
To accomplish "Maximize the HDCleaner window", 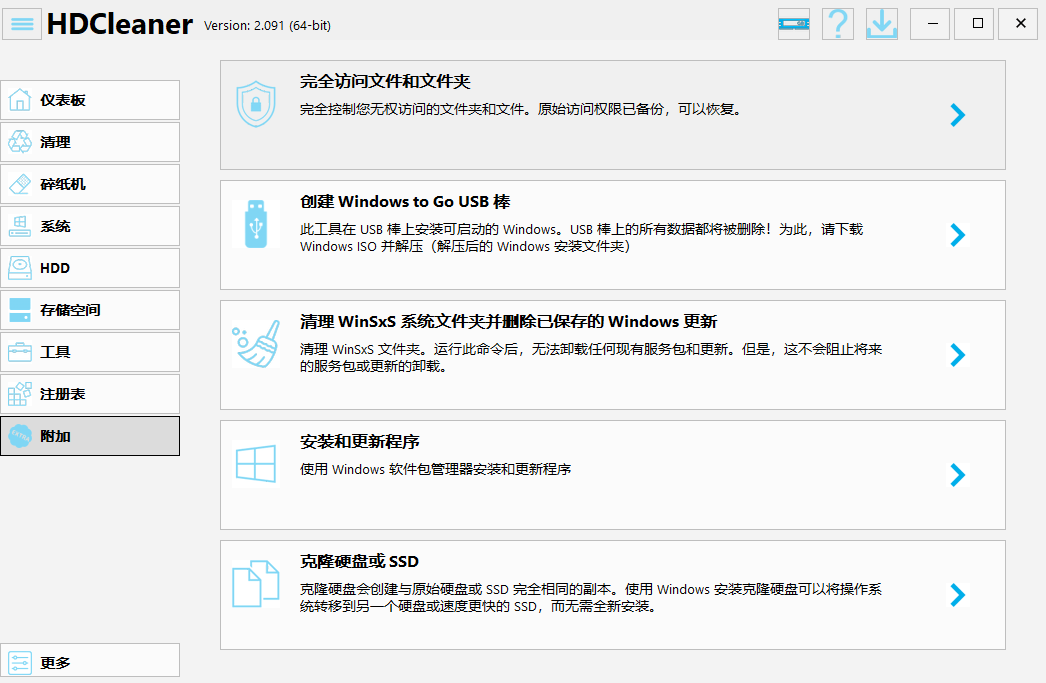I will coord(974,24).
